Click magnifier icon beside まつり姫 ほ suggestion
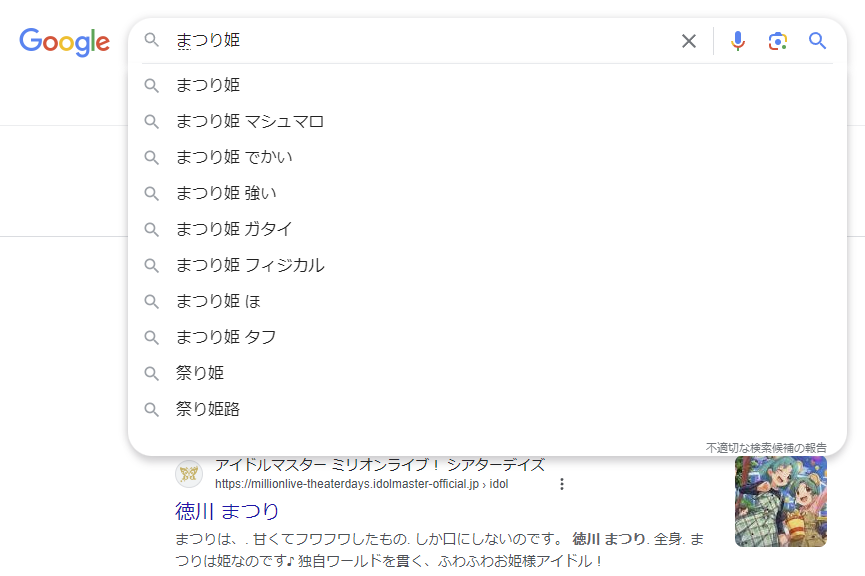 pos(152,301)
